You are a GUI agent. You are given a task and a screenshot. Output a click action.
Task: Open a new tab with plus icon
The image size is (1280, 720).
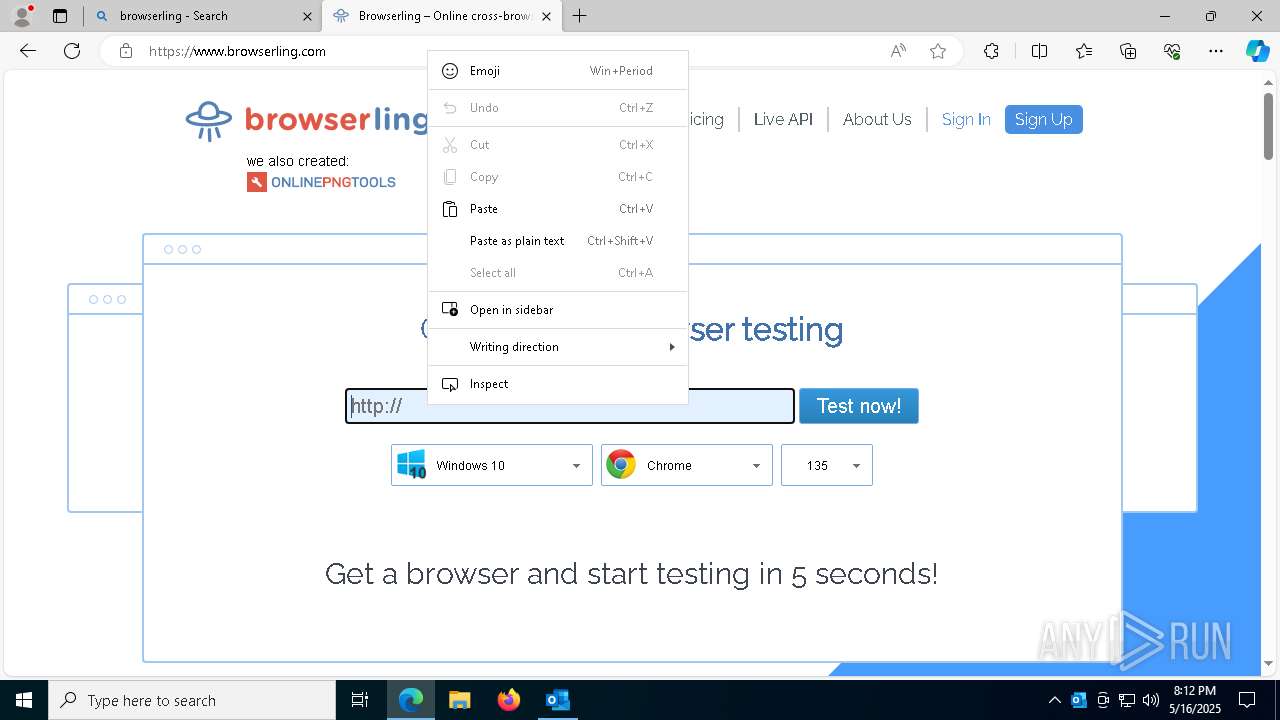tap(580, 16)
